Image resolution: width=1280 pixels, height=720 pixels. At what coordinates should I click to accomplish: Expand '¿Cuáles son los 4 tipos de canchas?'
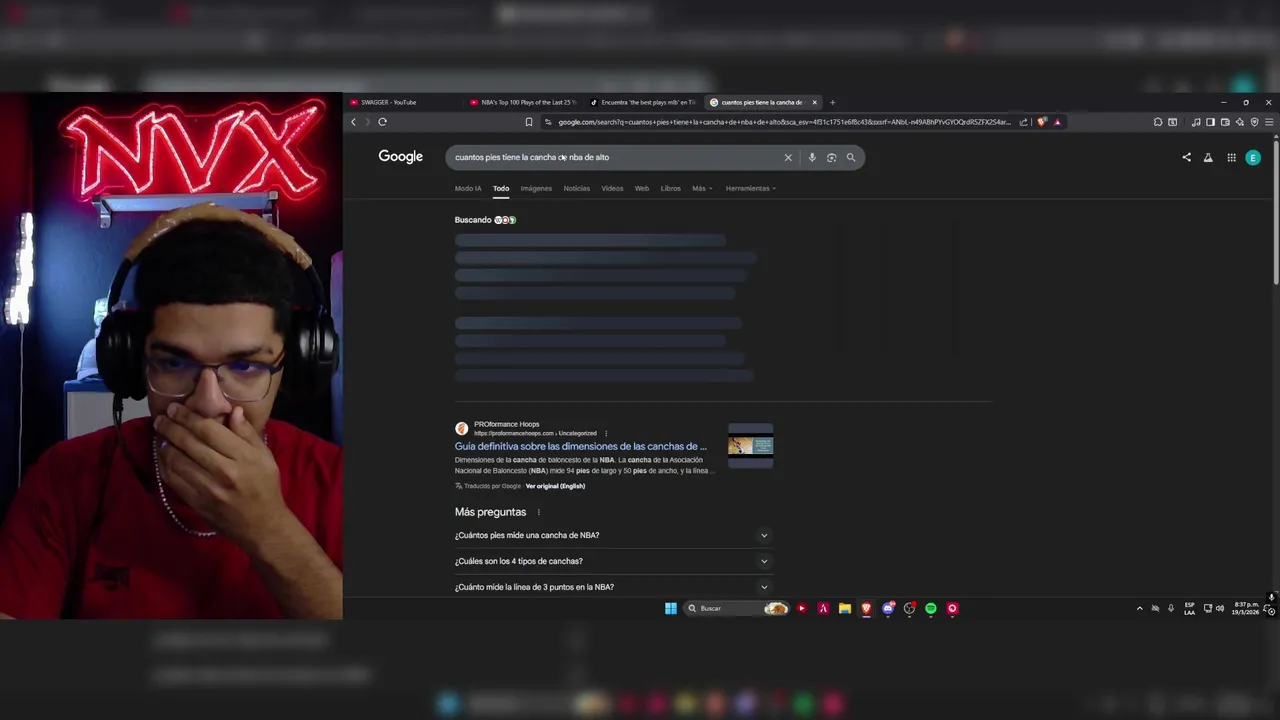[x=612, y=561]
